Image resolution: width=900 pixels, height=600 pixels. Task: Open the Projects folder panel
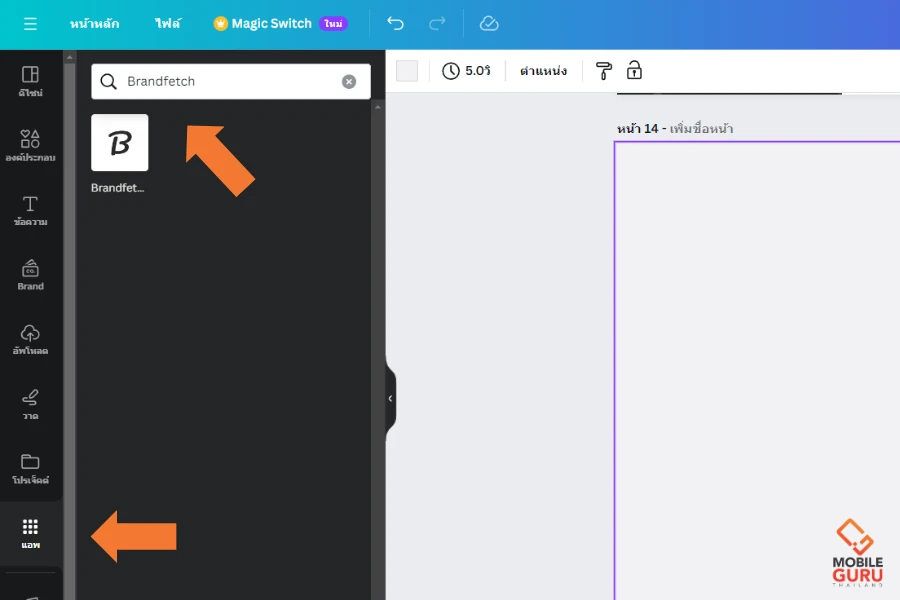[x=30, y=467]
